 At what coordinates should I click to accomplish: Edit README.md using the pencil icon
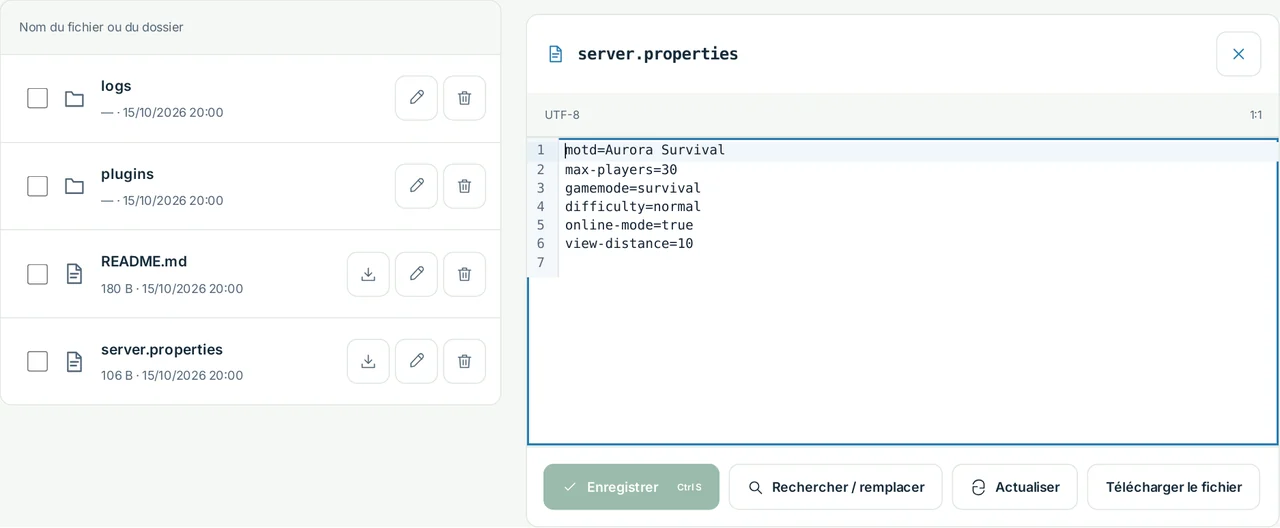(x=416, y=274)
